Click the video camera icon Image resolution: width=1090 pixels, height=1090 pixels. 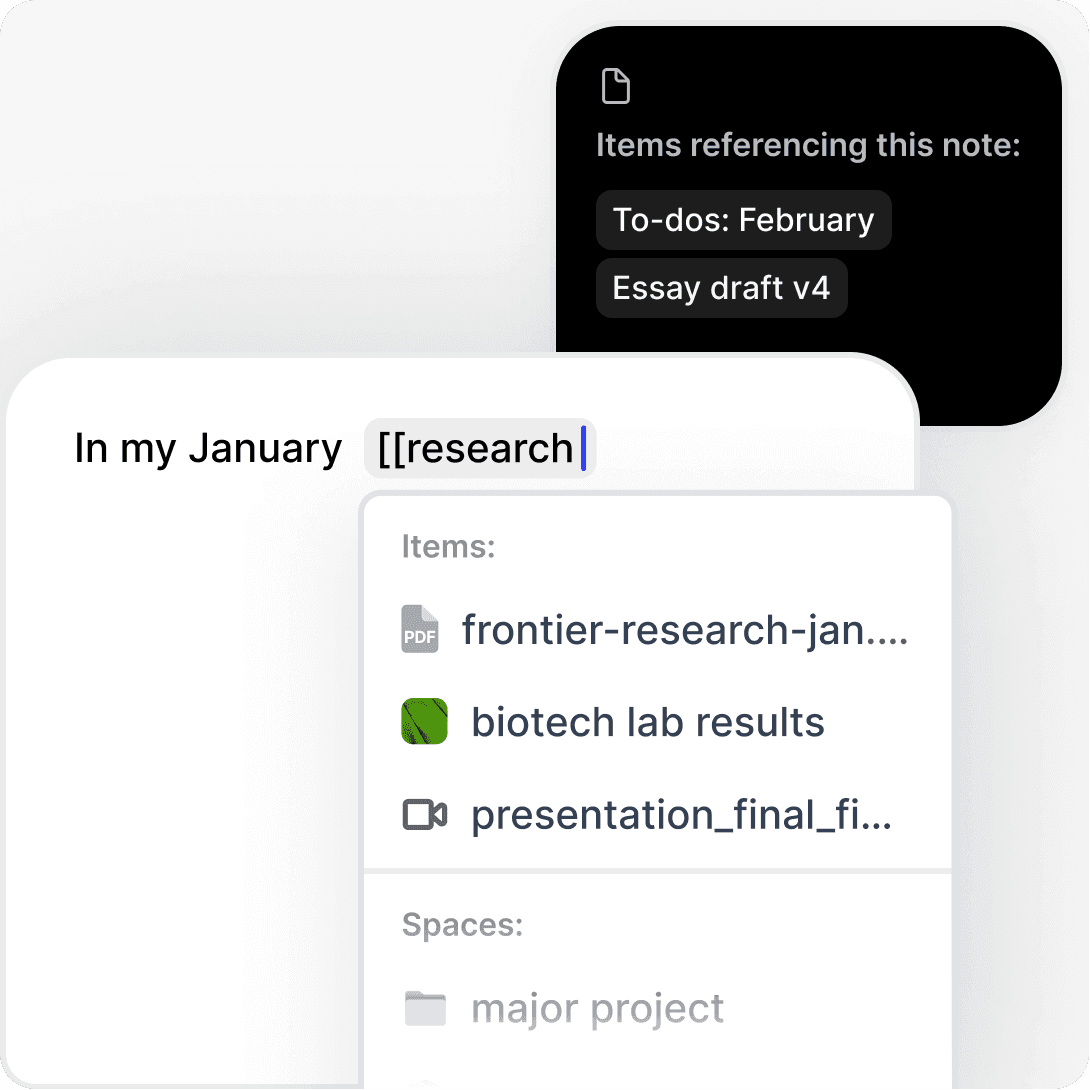[424, 815]
